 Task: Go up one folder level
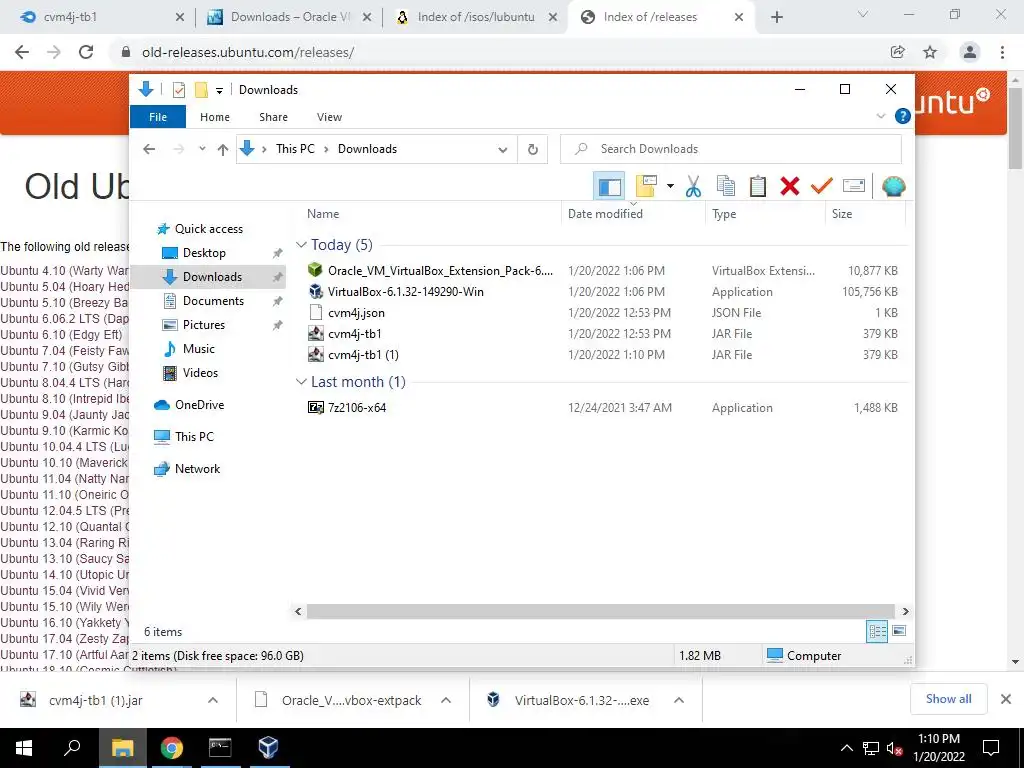pyautogui.click(x=223, y=150)
